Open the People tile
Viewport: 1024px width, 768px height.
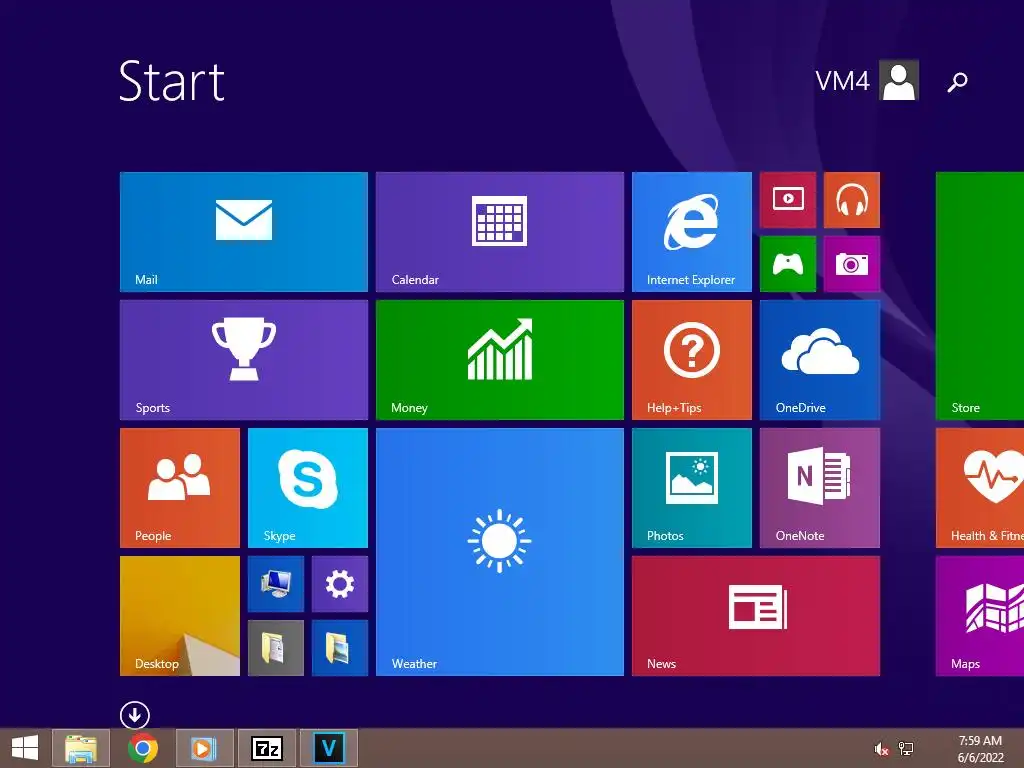(180, 488)
